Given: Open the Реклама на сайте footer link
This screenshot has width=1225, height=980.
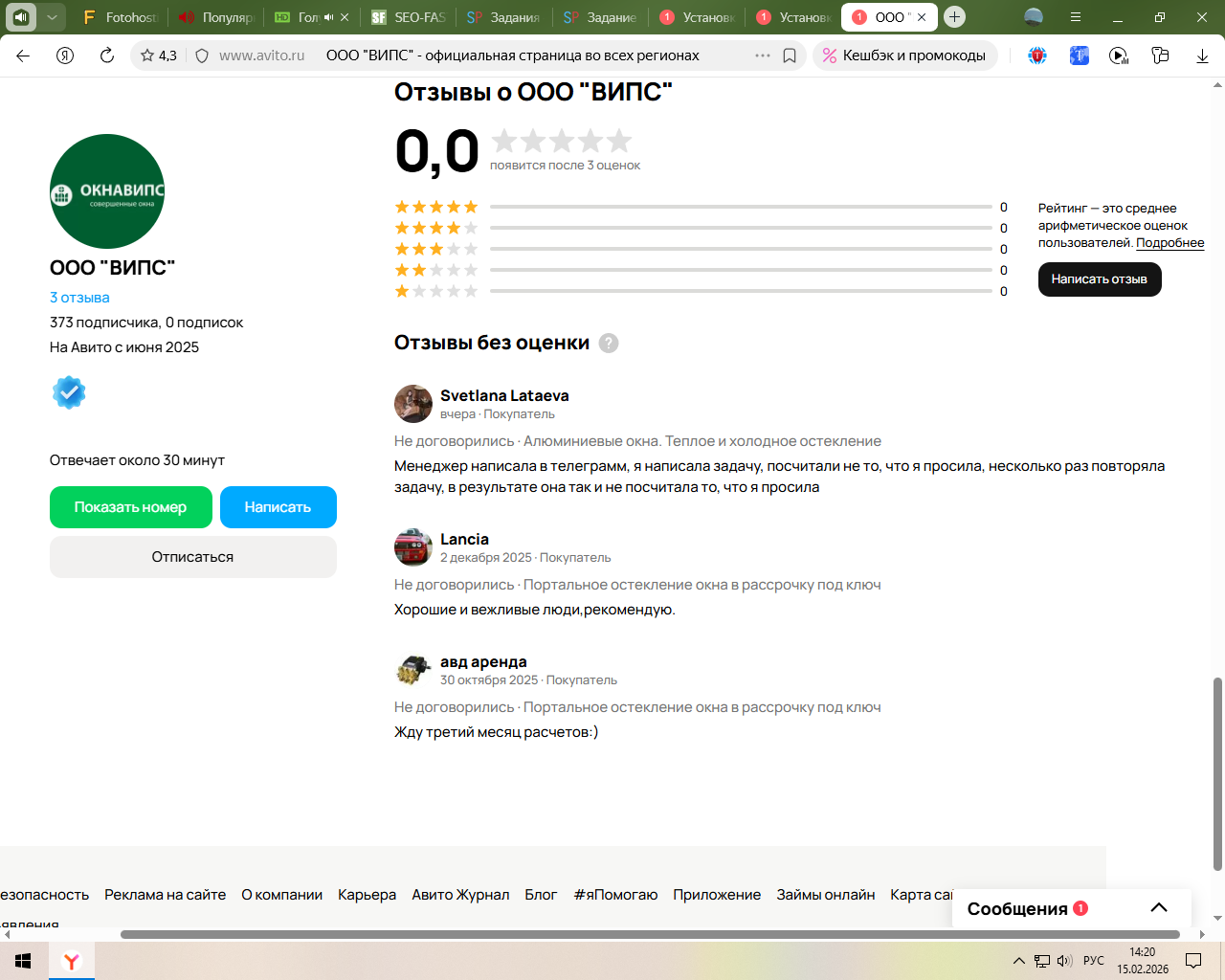Looking at the screenshot, I should 166,895.
